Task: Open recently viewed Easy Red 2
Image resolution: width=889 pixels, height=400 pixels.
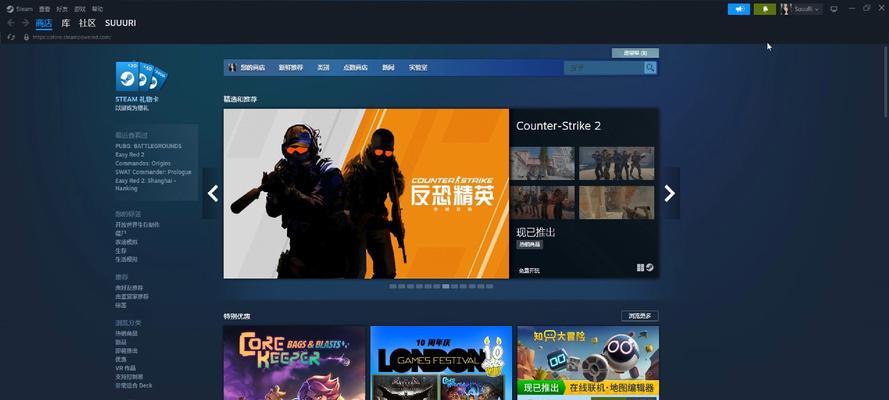Action: coord(130,155)
